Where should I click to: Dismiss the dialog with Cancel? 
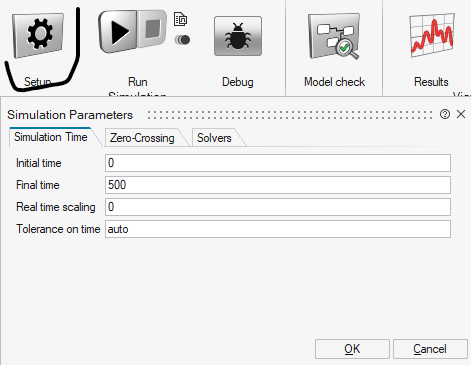point(430,349)
